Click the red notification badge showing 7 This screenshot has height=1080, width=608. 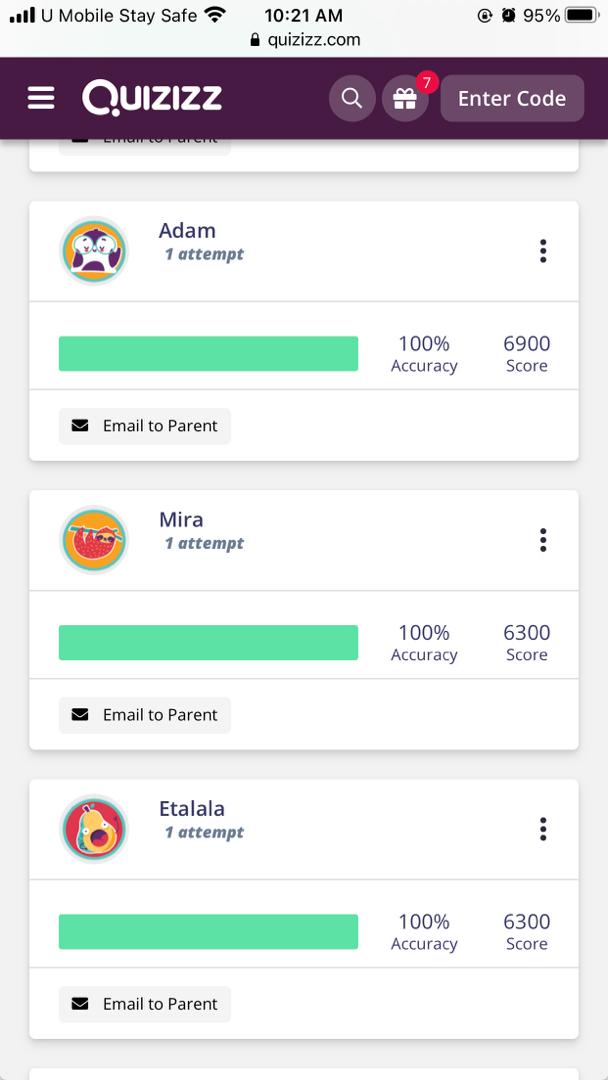[x=427, y=82]
